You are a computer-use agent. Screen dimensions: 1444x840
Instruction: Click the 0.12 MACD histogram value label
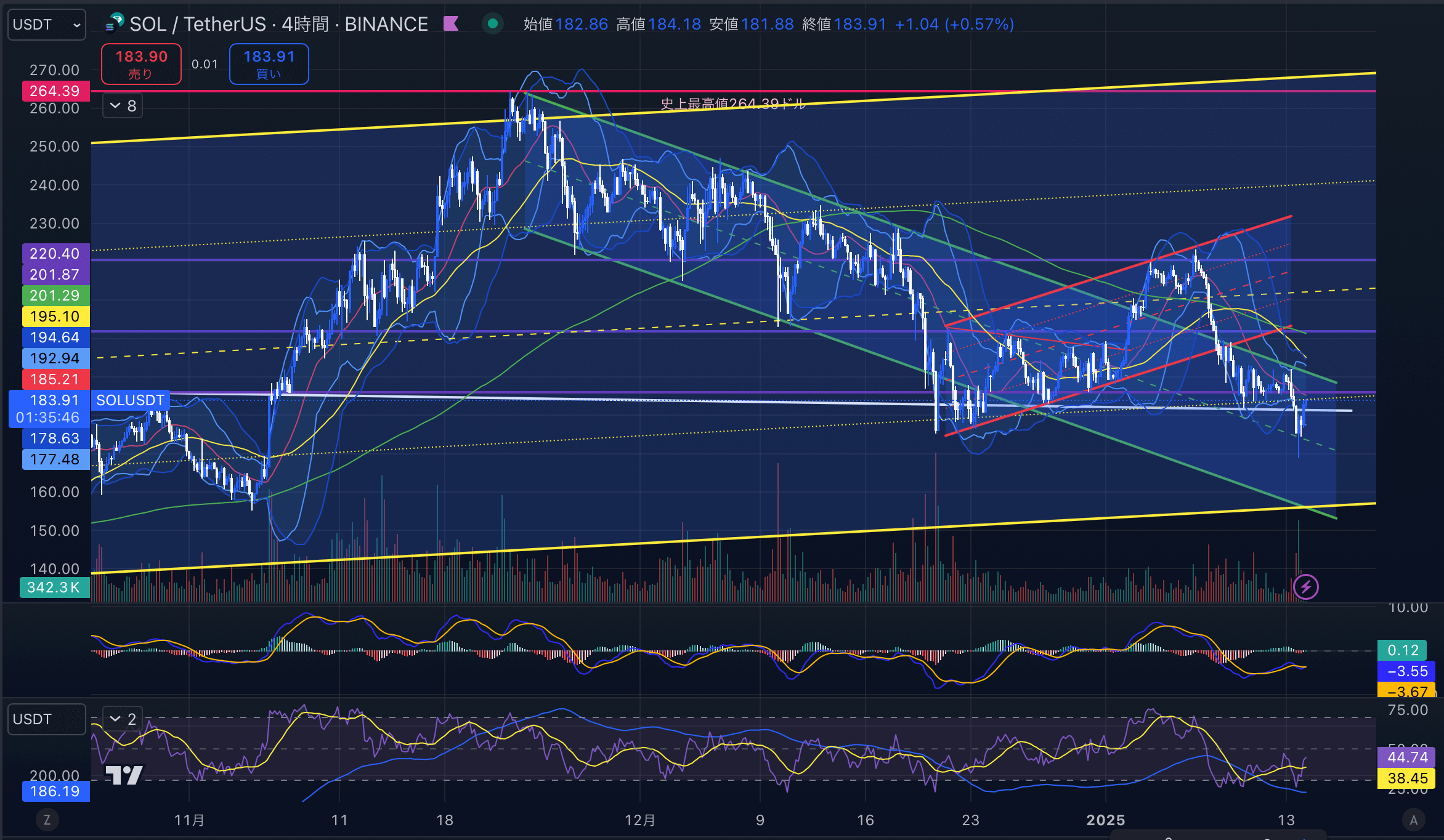(x=1402, y=650)
